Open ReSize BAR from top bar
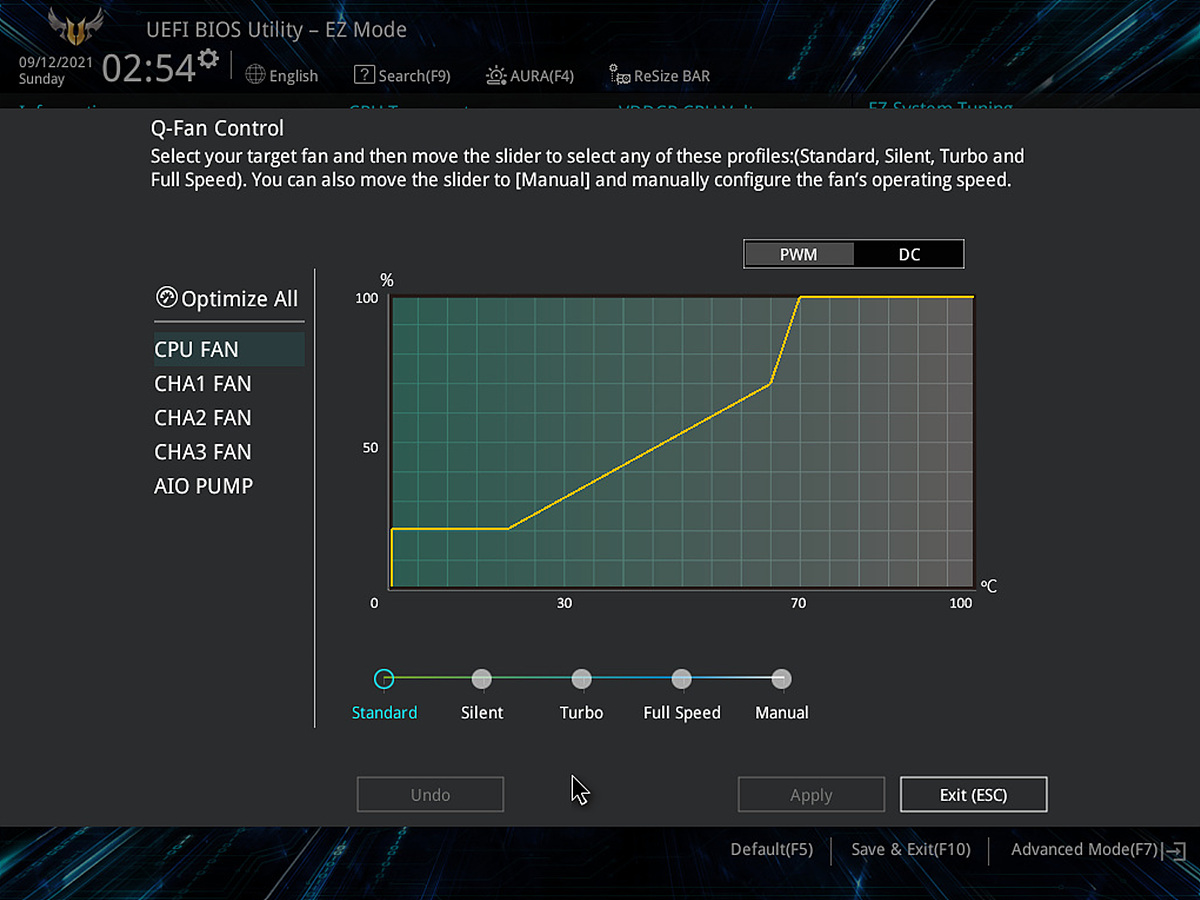This screenshot has width=1200, height=900. (660, 76)
